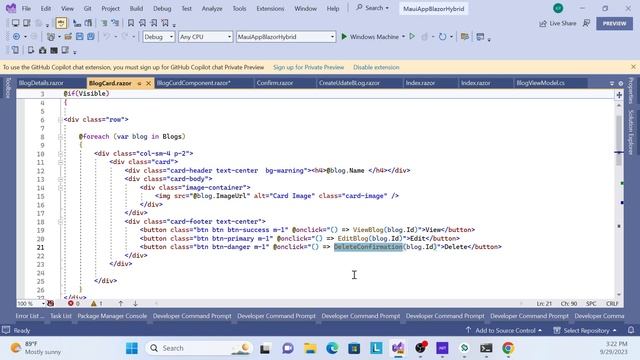This screenshot has height=360, width=640.
Task: Open MauiAppBlazorHybrid startup project dropdown
Action: [x=286, y=37]
